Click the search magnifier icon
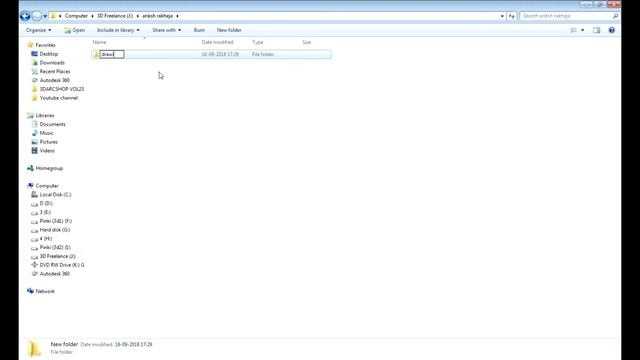Viewport: 640px width, 360px height. pyautogui.click(x=616, y=16)
